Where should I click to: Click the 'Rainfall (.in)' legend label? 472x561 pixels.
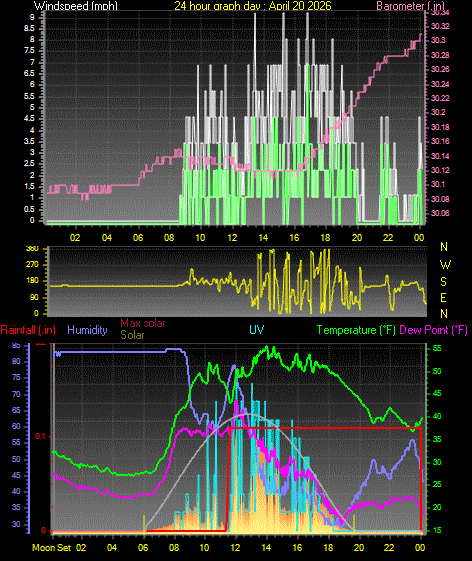coord(28,330)
